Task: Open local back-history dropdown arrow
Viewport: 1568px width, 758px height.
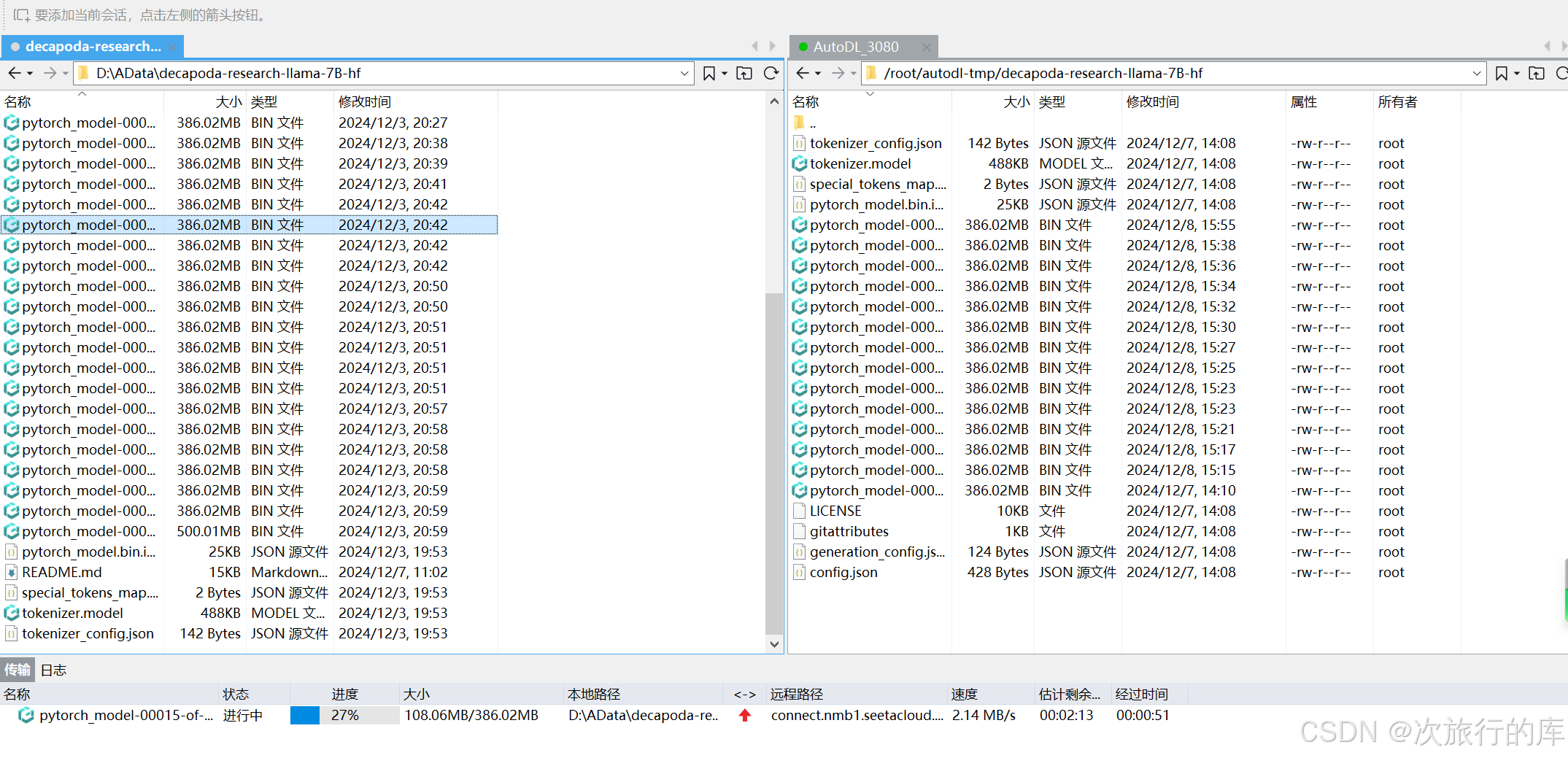Action: click(x=30, y=74)
